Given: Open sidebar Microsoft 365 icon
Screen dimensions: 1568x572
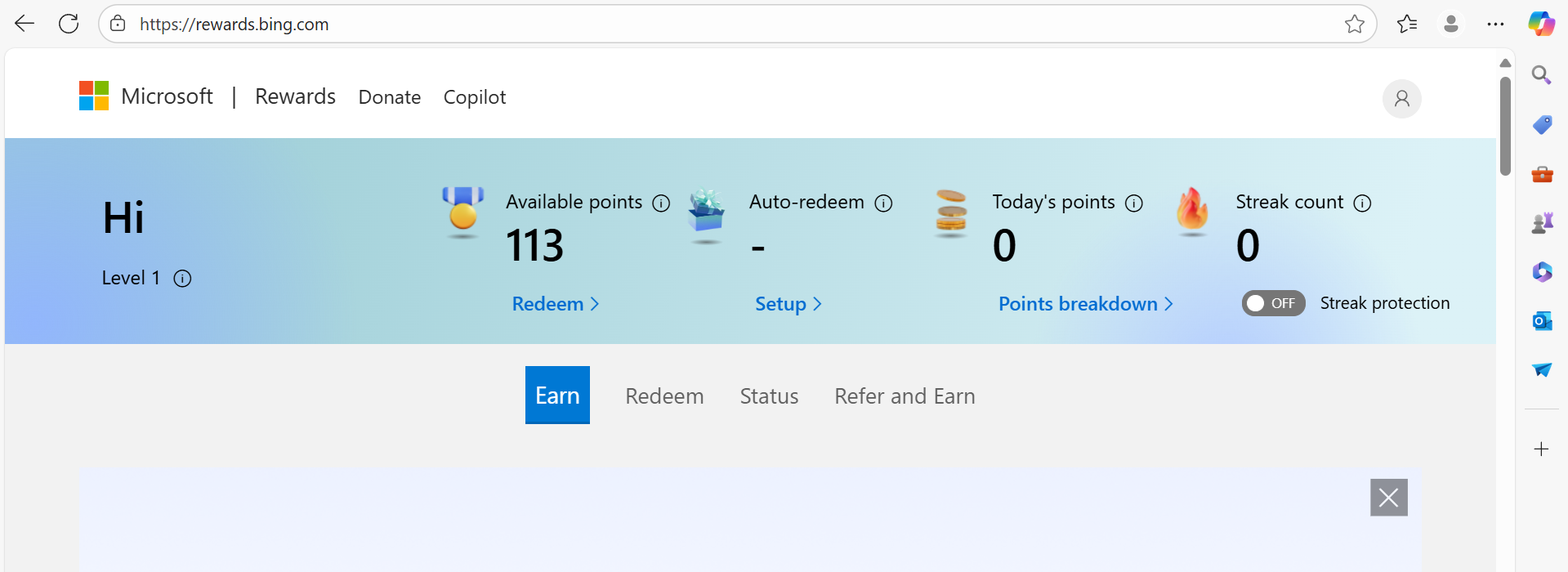Looking at the screenshot, I should 1542,271.
